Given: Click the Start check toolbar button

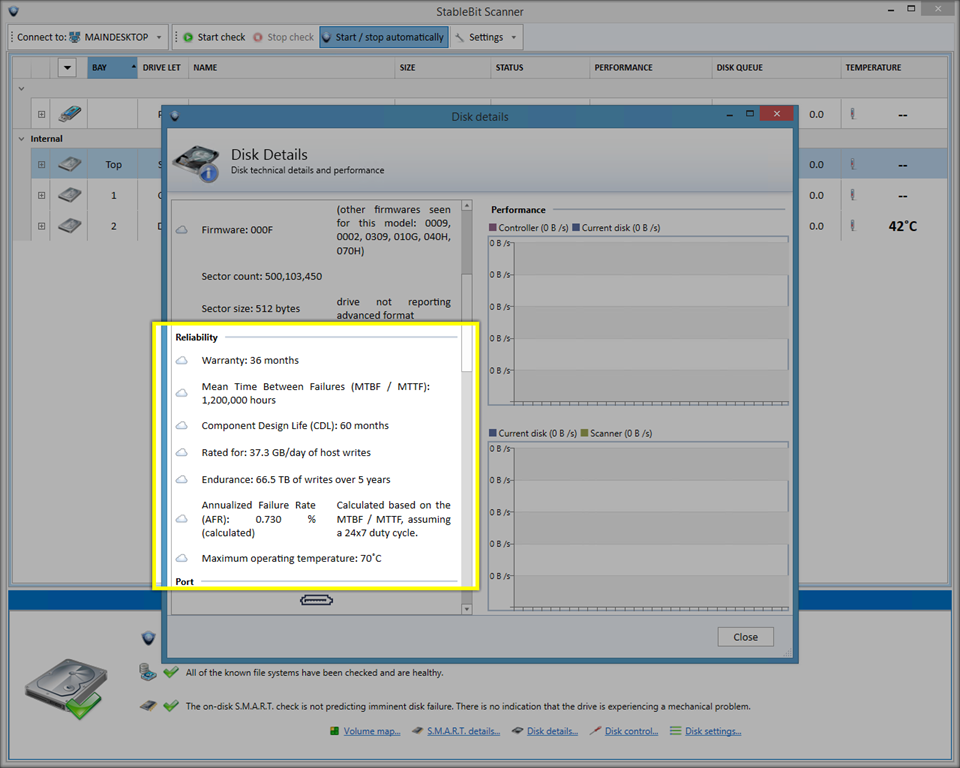Looking at the screenshot, I should pyautogui.click(x=214, y=37).
